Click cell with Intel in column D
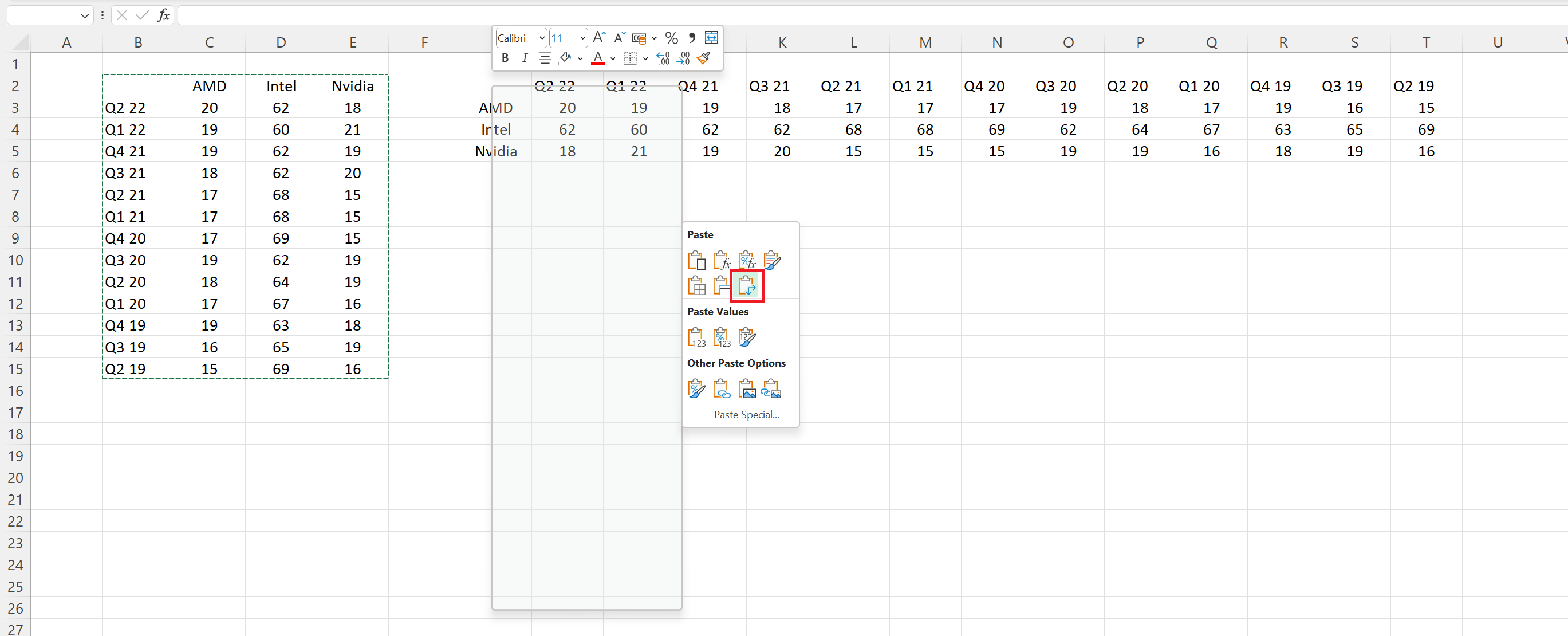Image resolution: width=1568 pixels, height=636 pixels. [x=281, y=86]
